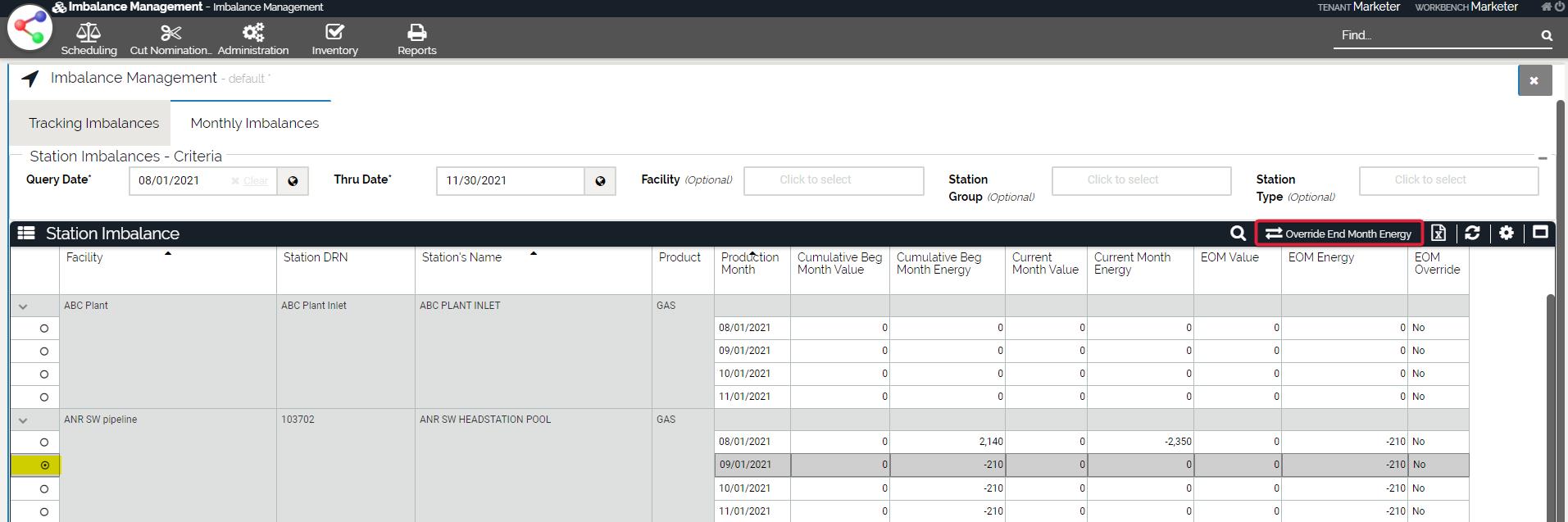Click the Find search field
The width and height of the screenshot is (1568, 522).
tap(1434, 35)
